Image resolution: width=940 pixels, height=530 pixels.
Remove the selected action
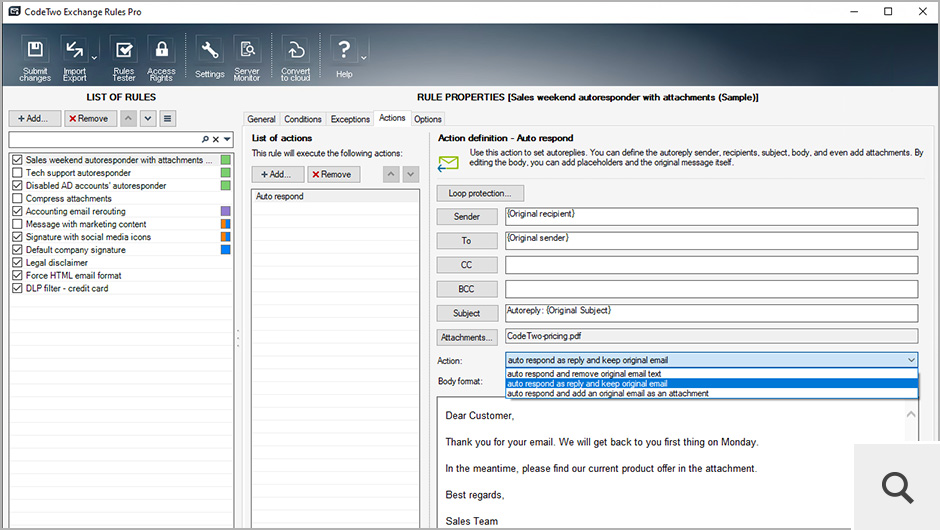(333, 174)
